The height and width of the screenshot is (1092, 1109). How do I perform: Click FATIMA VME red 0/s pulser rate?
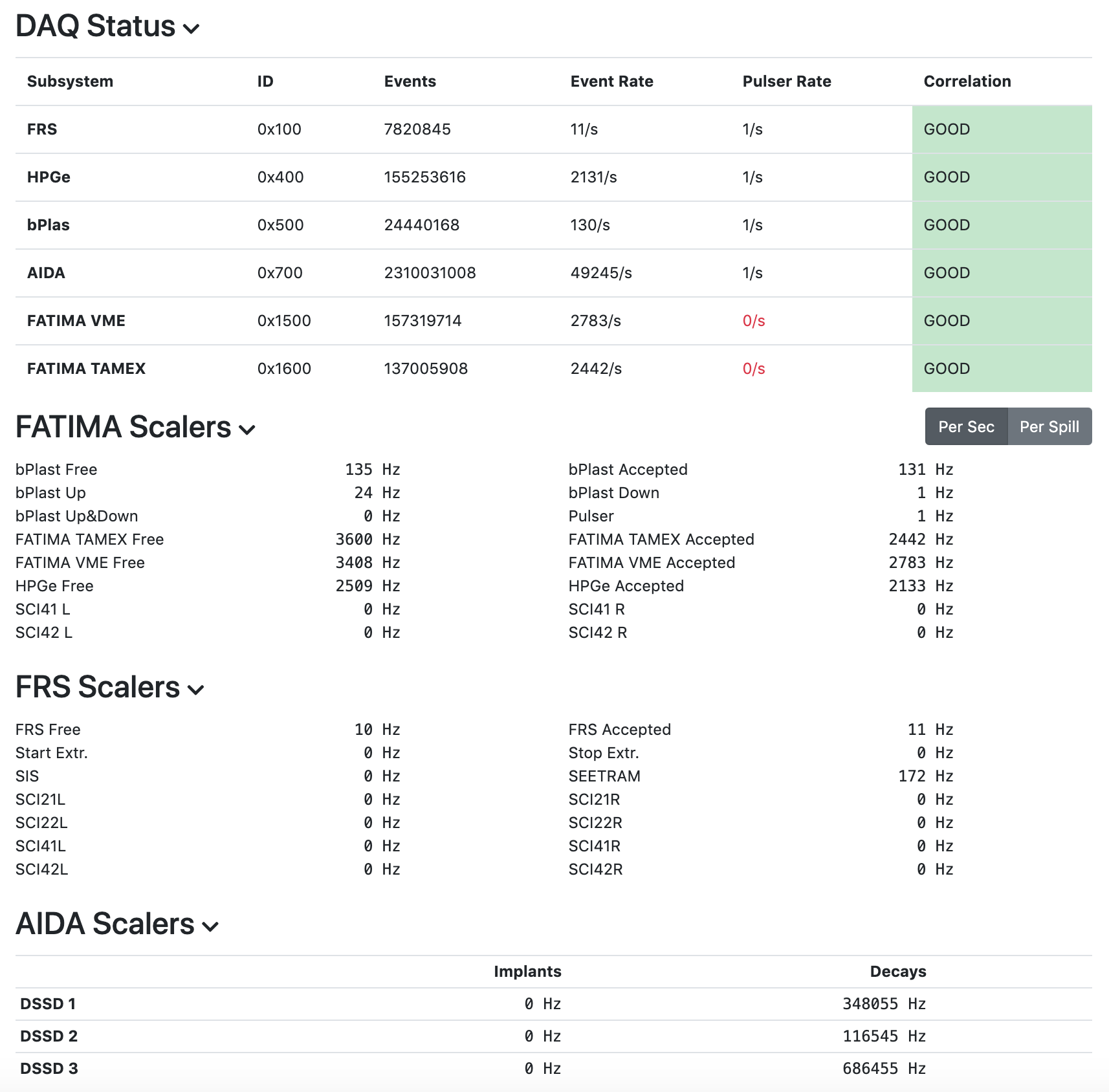[x=753, y=321]
